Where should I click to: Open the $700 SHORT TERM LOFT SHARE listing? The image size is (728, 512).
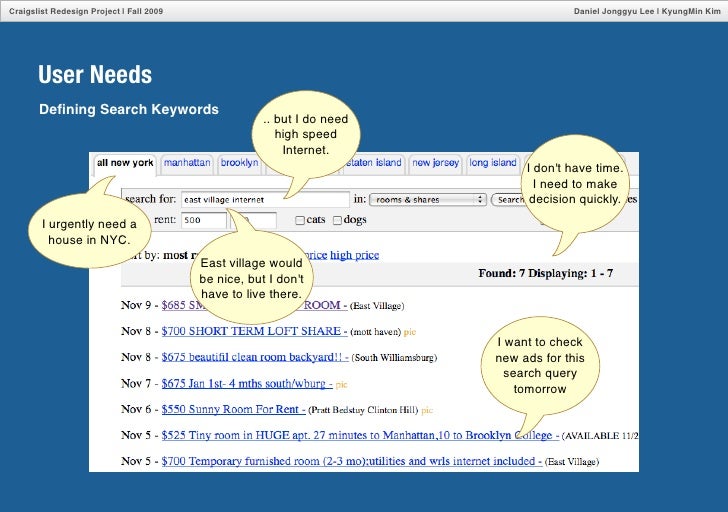254,331
